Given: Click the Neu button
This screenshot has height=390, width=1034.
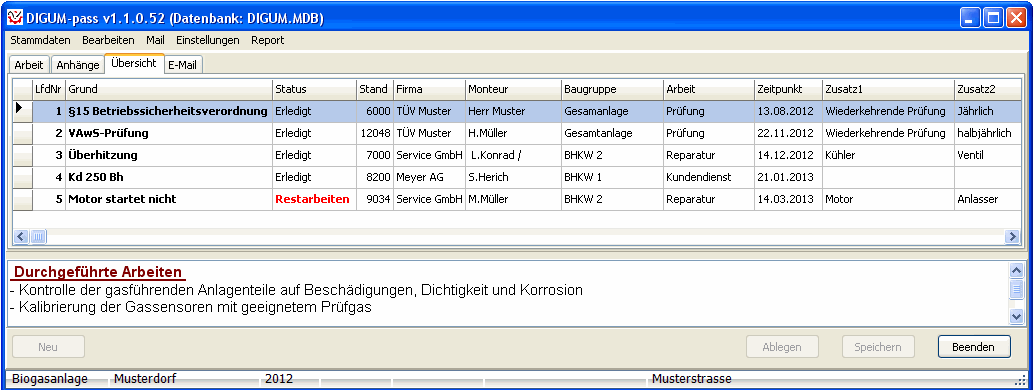Looking at the screenshot, I should [x=48, y=346].
